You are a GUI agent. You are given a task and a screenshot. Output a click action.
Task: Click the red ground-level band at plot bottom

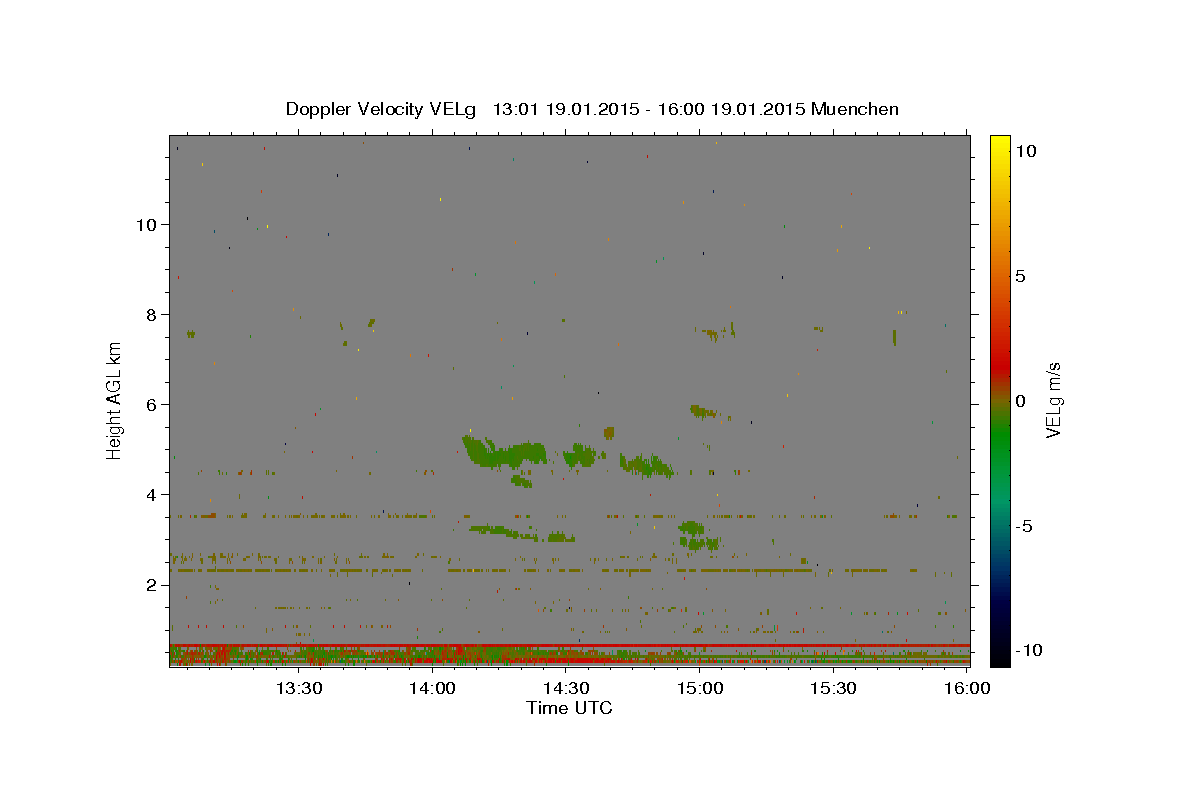pyautogui.click(x=569, y=646)
